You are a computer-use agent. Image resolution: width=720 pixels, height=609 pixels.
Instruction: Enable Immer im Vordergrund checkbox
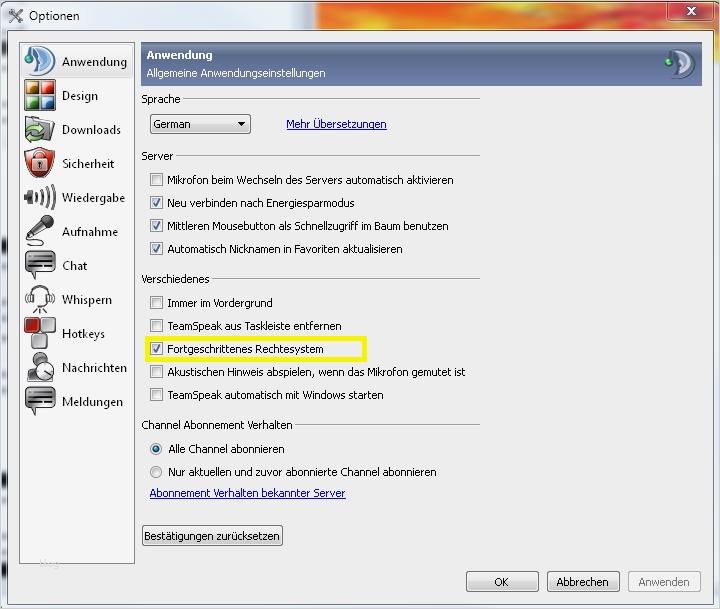pos(156,303)
